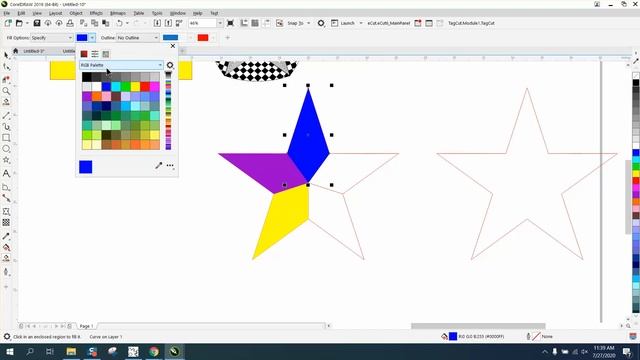Click the Launch button
Screen dimensions: 640x360
point(343,23)
